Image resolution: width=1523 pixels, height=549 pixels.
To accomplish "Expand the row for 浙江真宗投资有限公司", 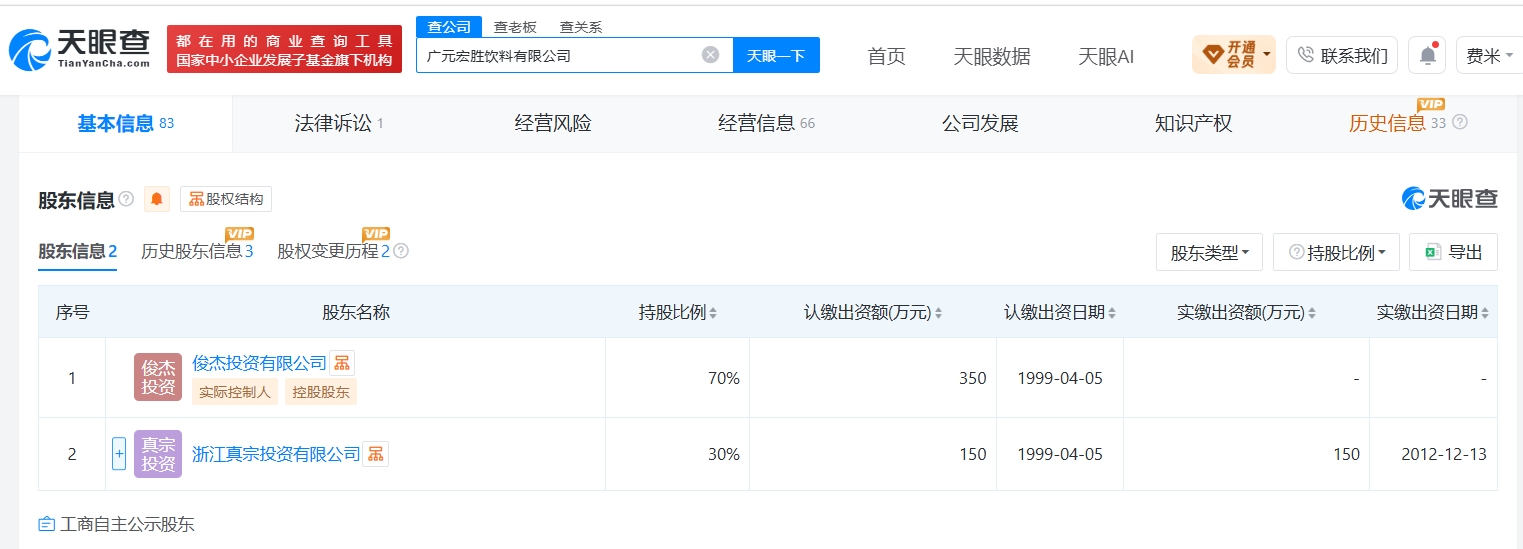I will coord(119,454).
